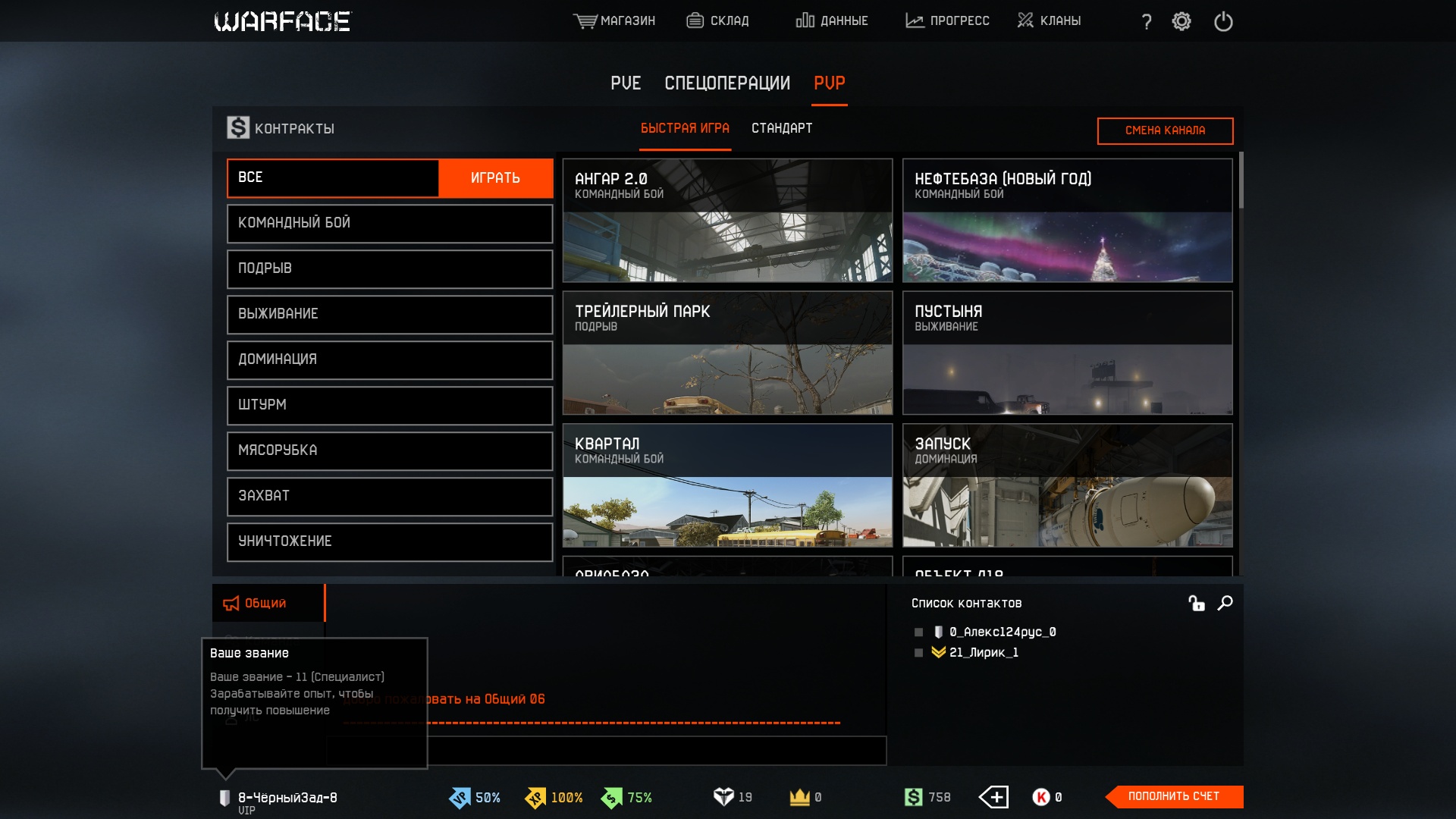
Task: Select the Мясорубка game mode filter
Action: [x=389, y=450]
